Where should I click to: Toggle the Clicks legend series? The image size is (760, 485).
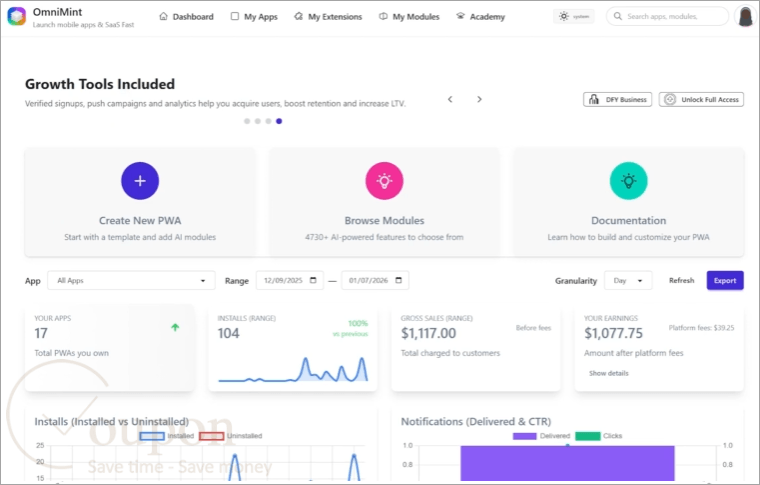point(598,436)
